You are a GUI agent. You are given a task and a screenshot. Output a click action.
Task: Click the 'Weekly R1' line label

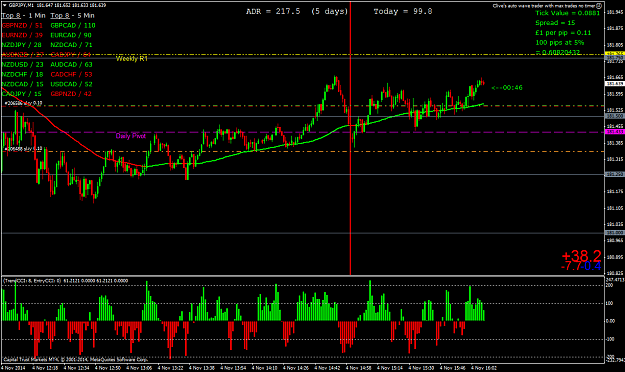(x=132, y=59)
